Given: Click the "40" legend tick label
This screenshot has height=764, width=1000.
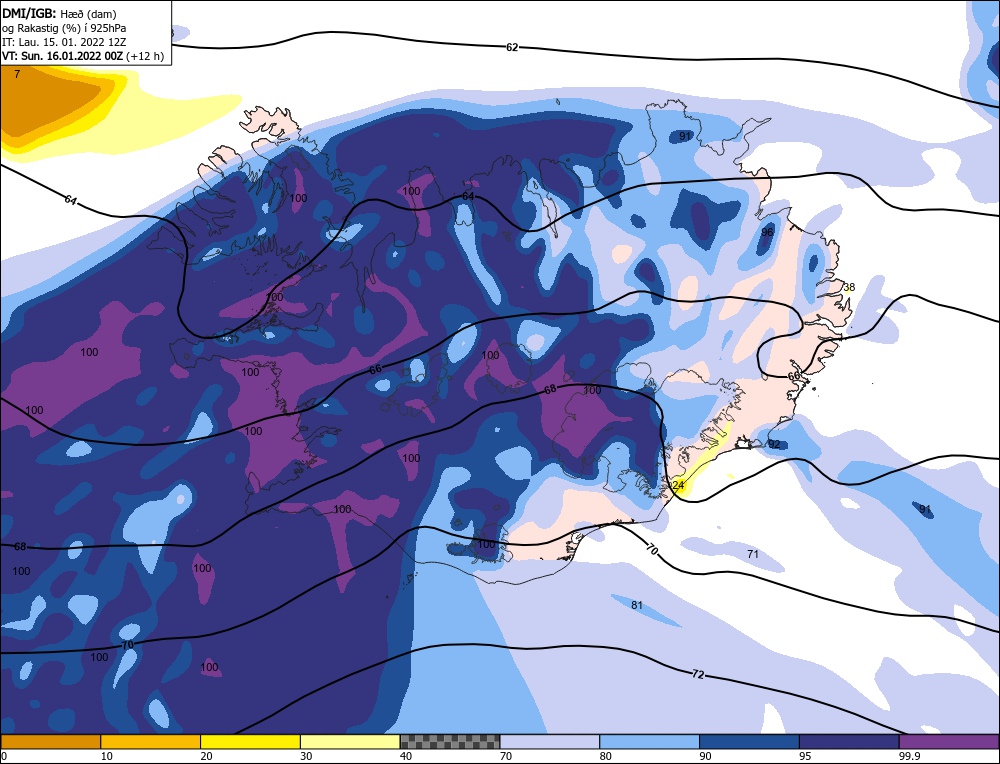Looking at the screenshot, I should point(407,756).
